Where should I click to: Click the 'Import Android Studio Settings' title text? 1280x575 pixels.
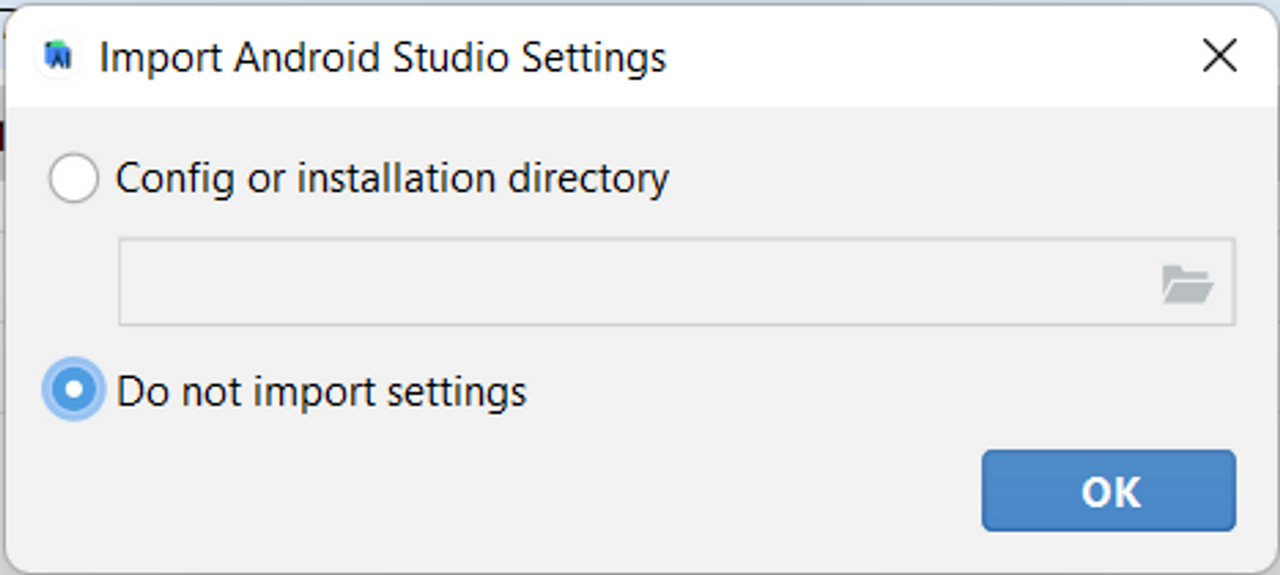point(383,58)
